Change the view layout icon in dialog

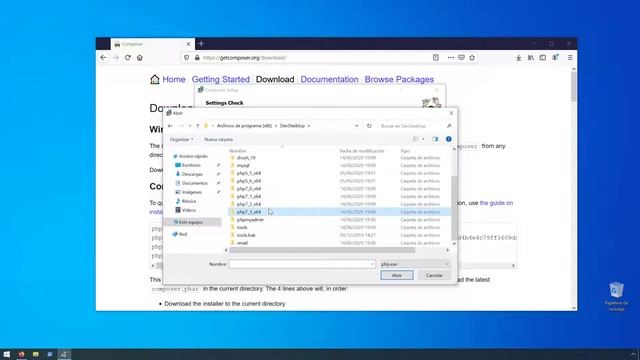point(416,139)
